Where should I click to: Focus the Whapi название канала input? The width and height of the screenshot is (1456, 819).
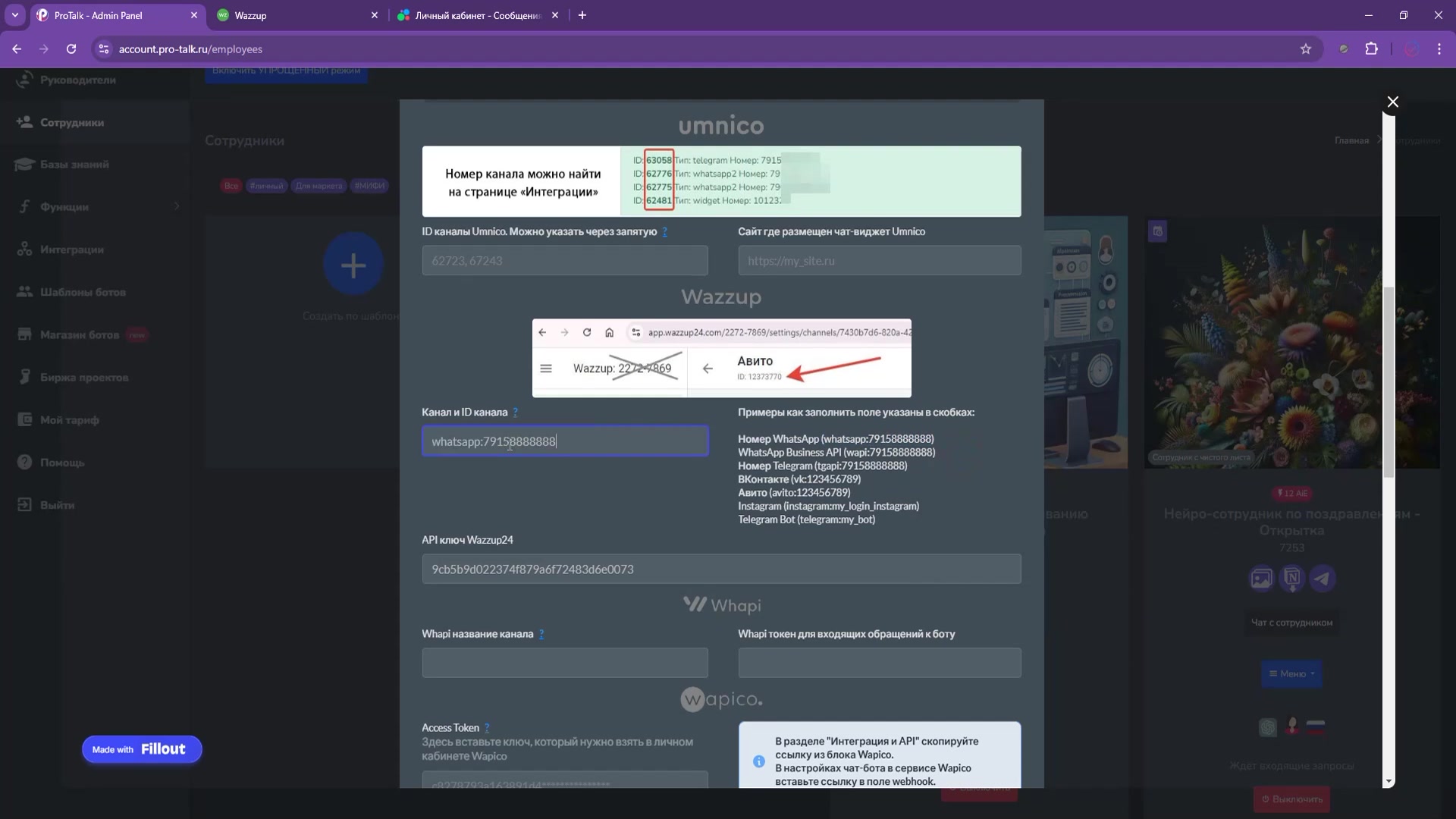coord(565,663)
